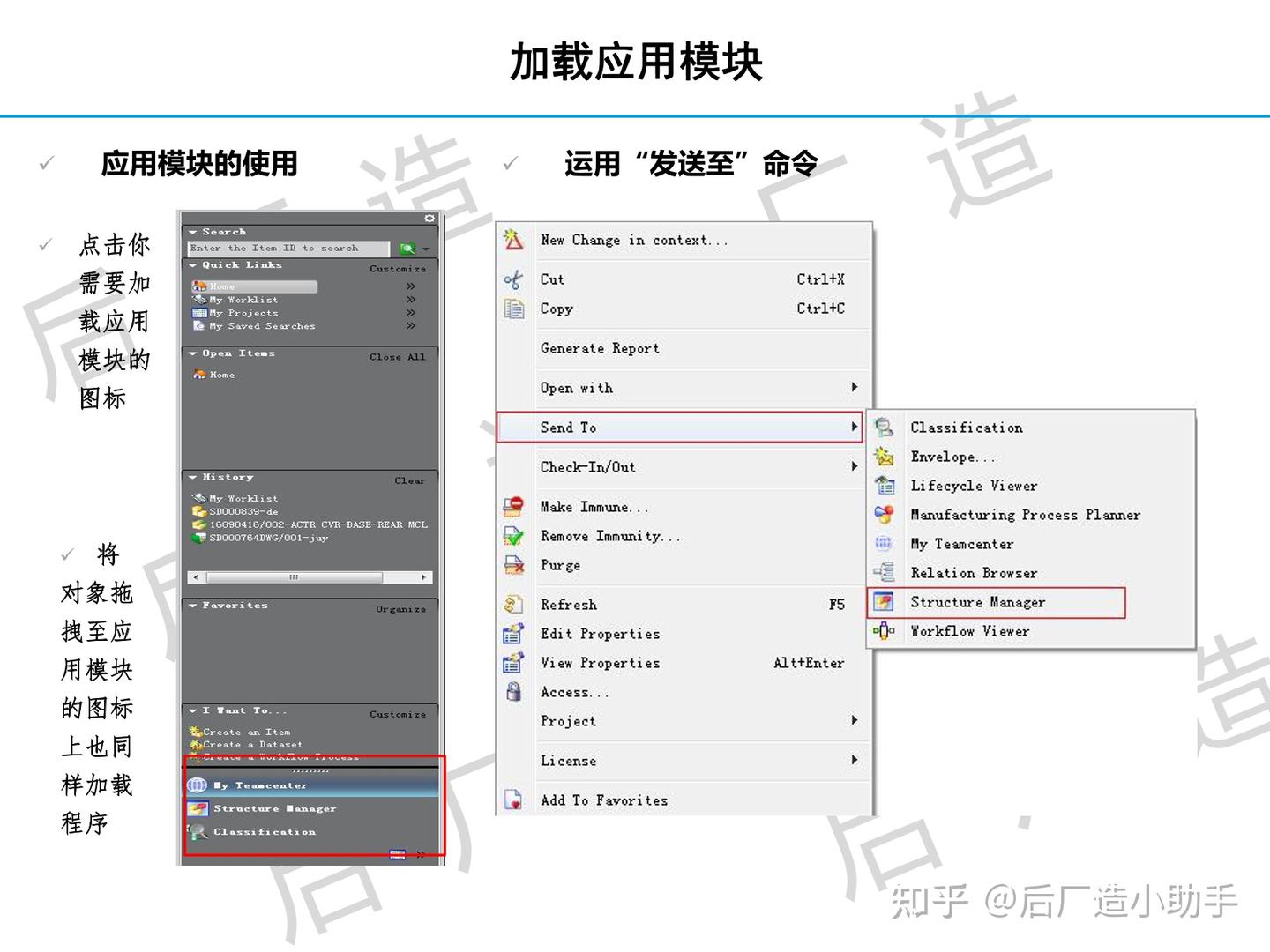The image size is (1270, 952).
Task: Click the search magnifier button
Action: 406,248
